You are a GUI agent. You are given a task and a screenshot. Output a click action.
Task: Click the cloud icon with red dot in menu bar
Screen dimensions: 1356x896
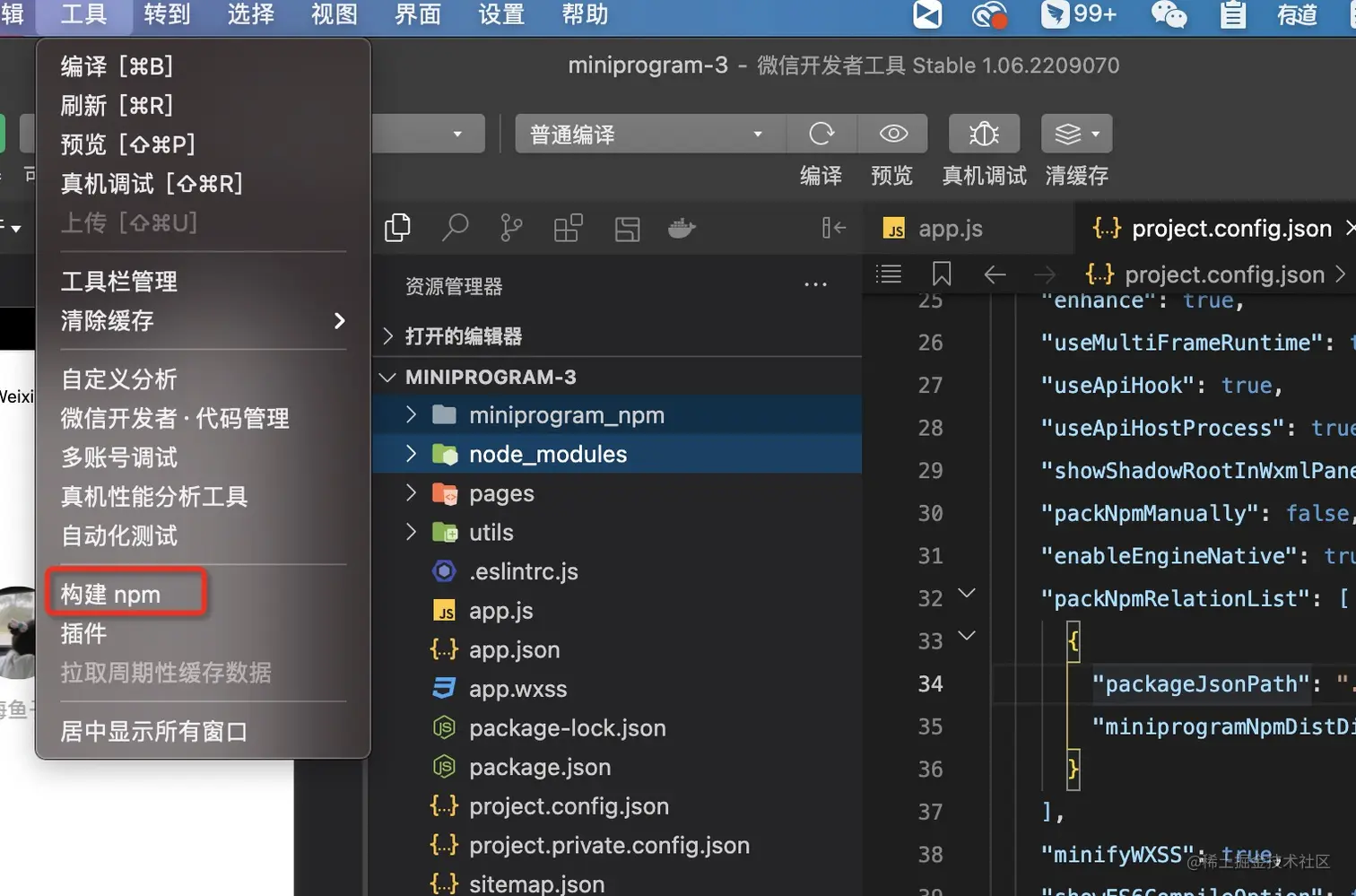click(989, 14)
